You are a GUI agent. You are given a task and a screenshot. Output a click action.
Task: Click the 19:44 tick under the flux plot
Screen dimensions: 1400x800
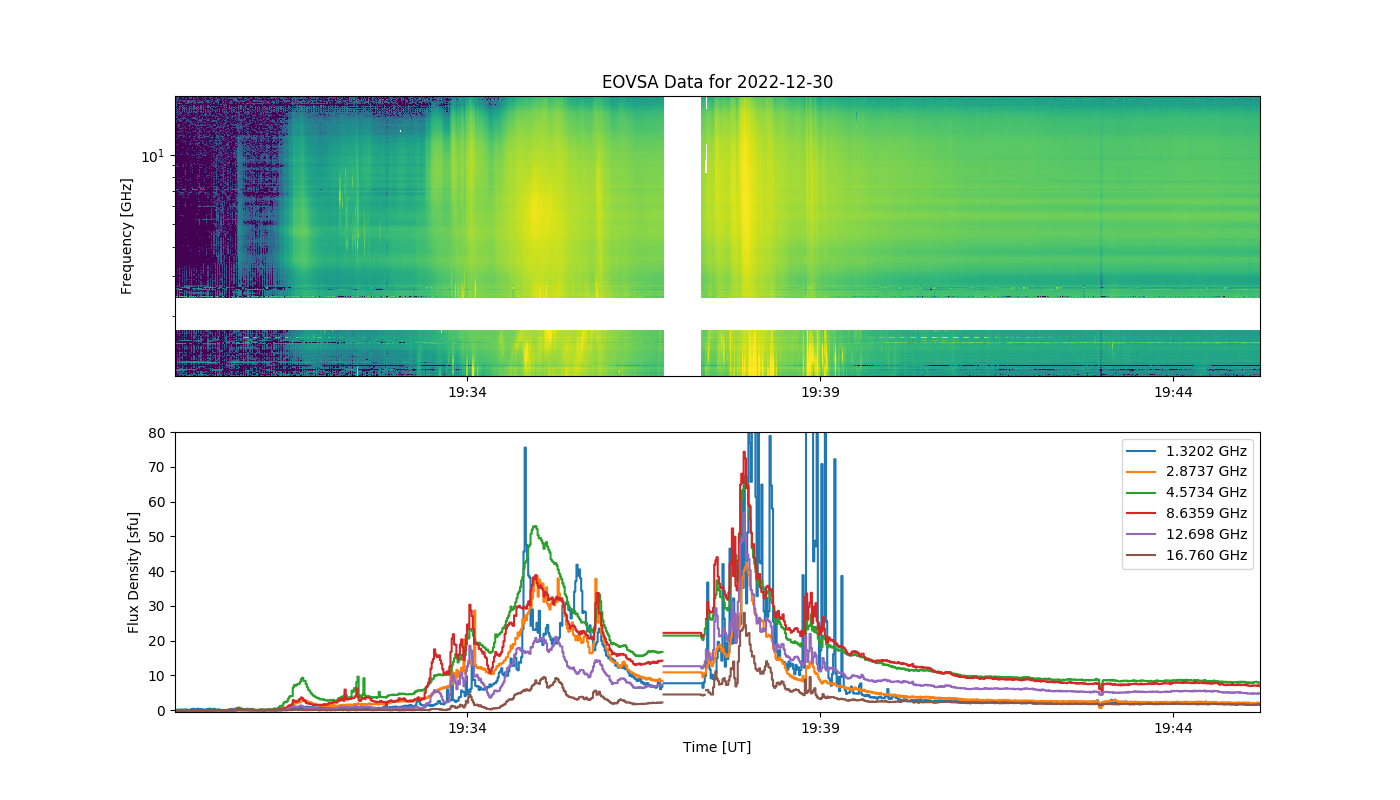1173,728
